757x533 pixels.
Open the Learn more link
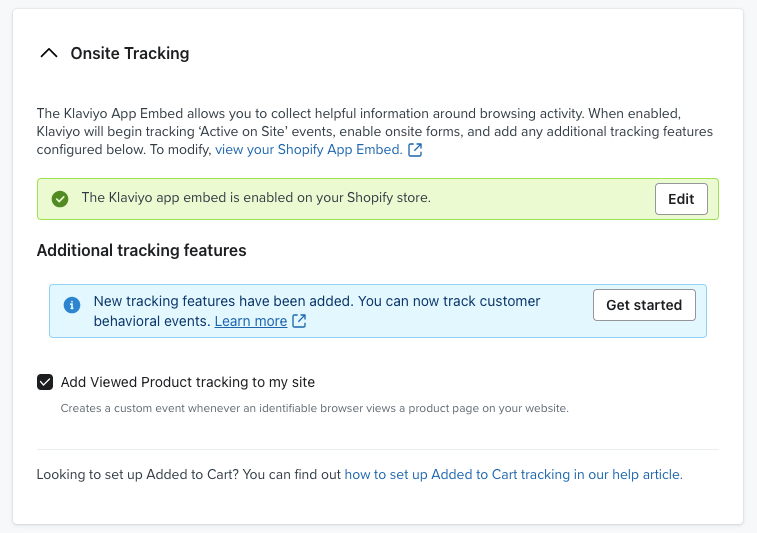[250, 321]
